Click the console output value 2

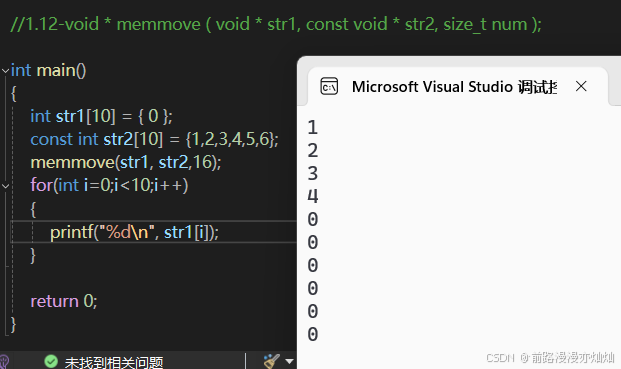(313, 150)
